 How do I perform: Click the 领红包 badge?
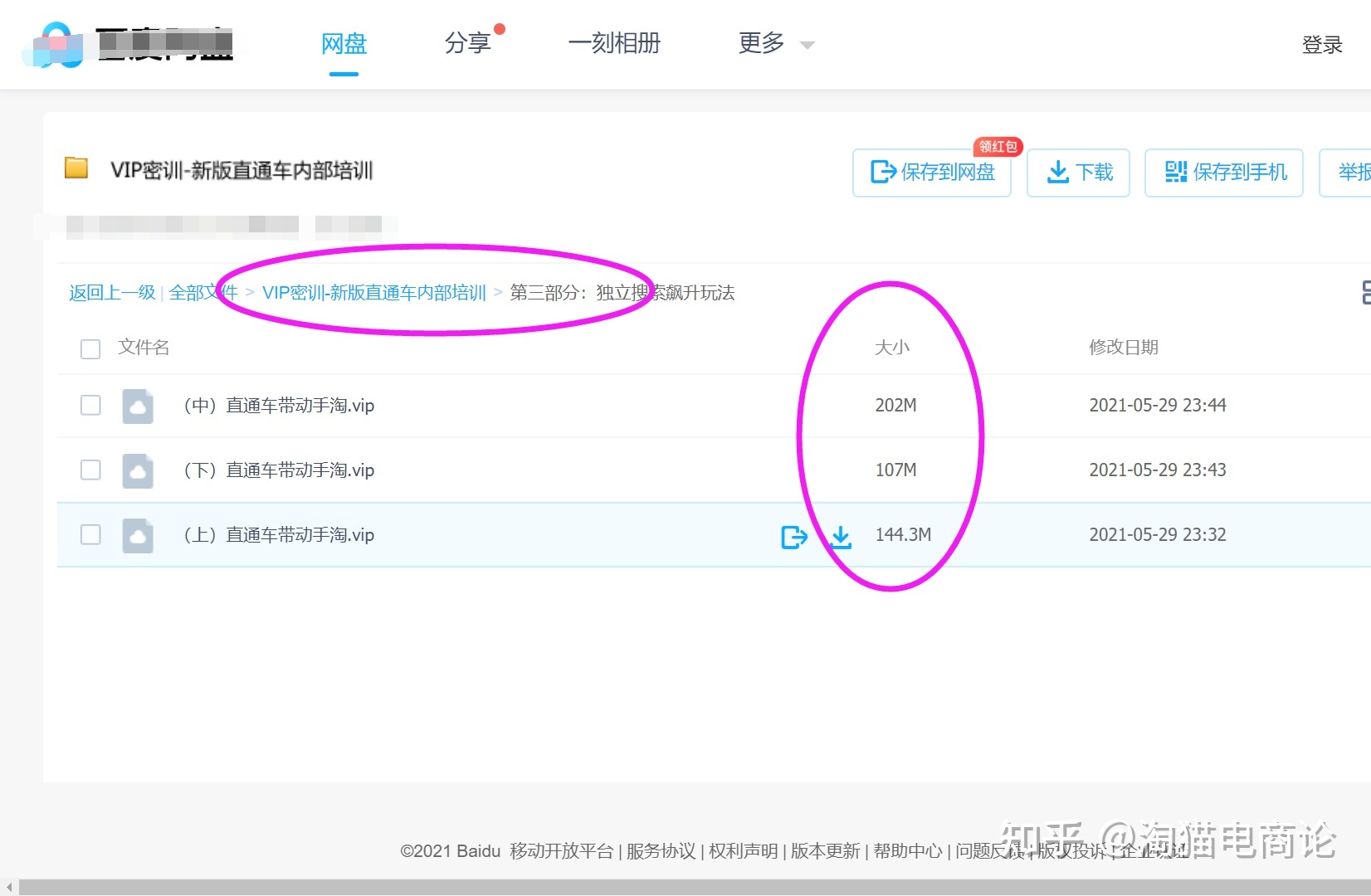click(x=998, y=146)
